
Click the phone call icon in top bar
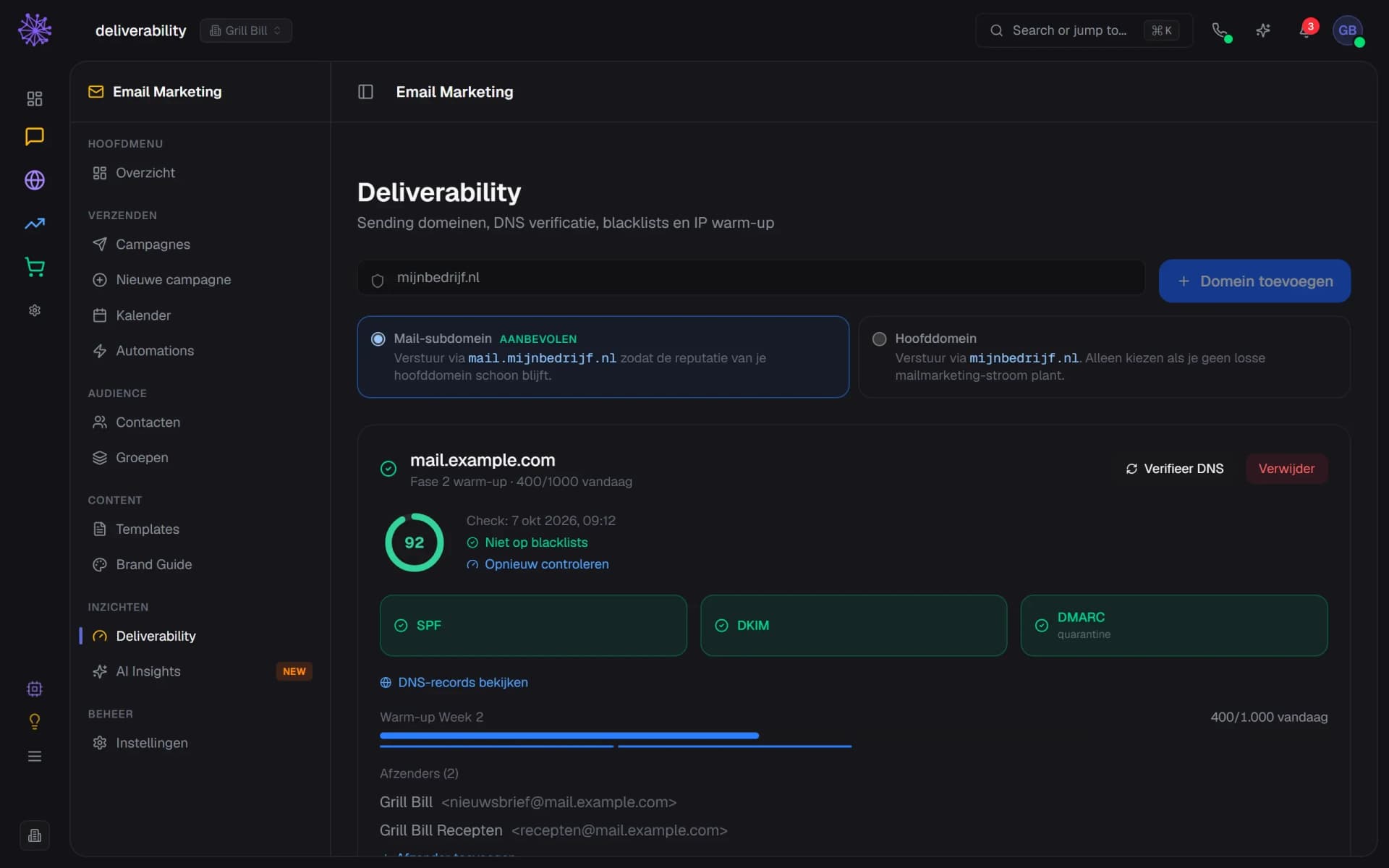pos(1220,30)
